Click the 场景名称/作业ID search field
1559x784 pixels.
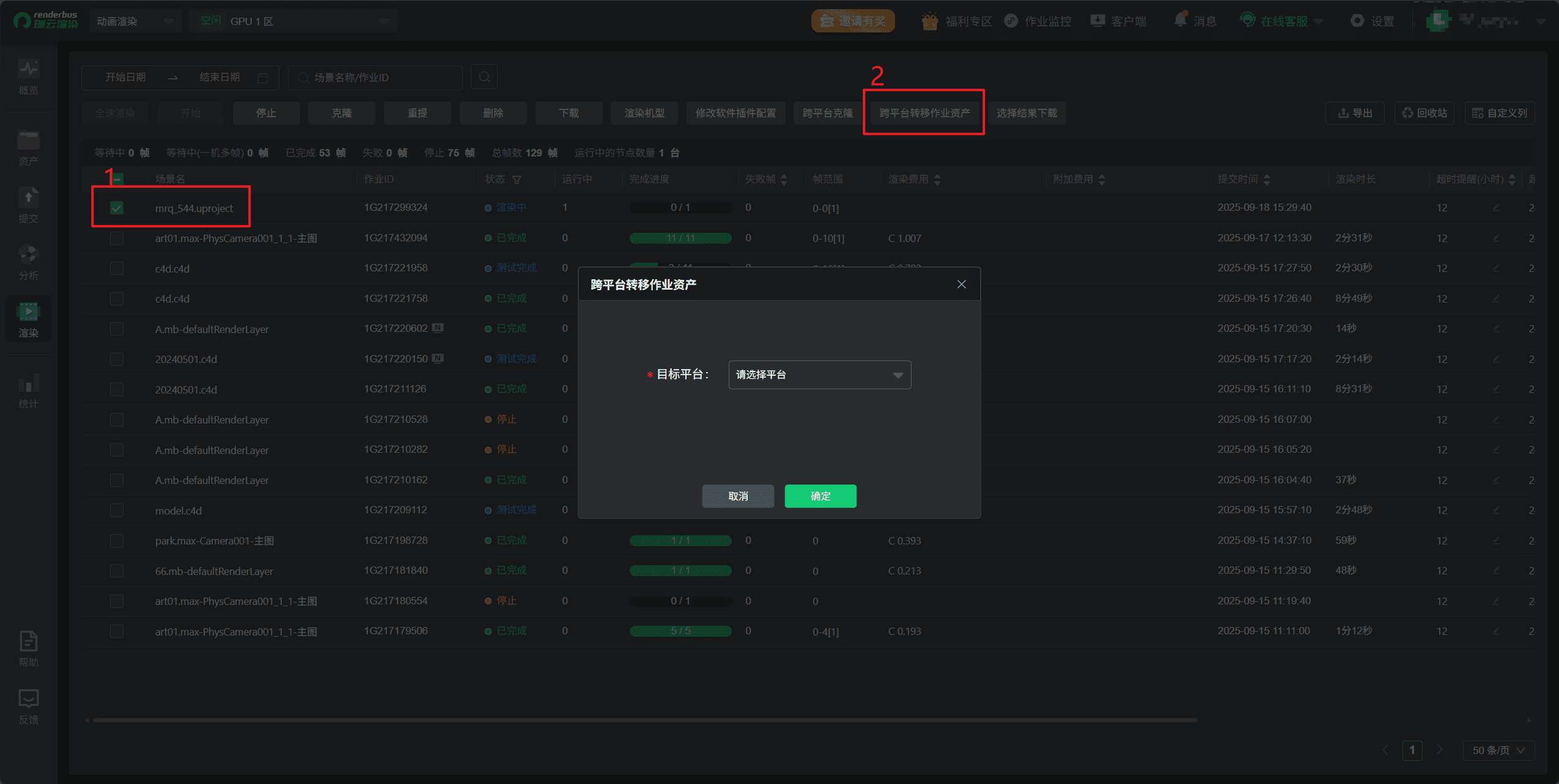pos(375,78)
